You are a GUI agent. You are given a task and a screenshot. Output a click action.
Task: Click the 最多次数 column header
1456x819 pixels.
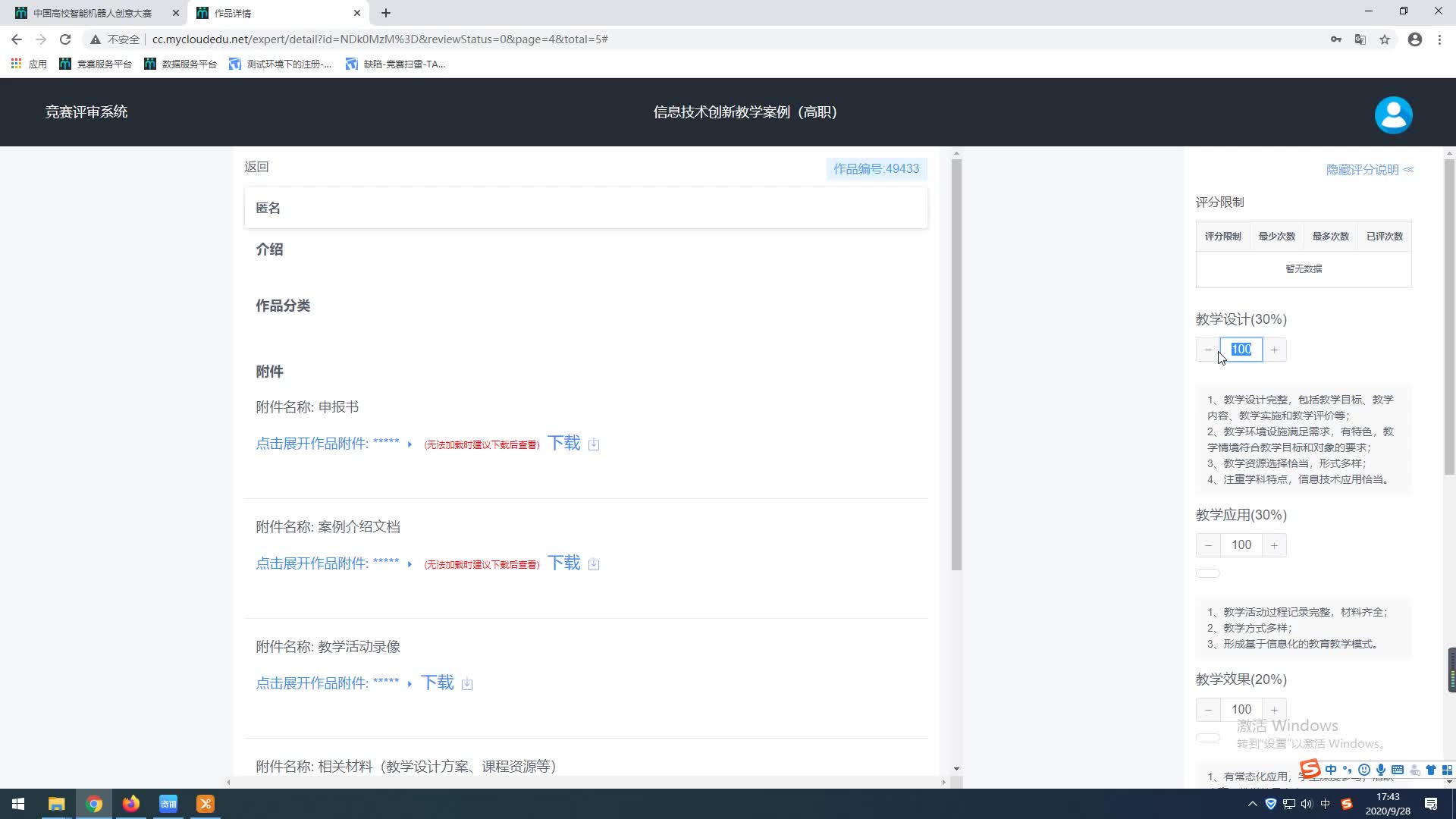click(1331, 237)
